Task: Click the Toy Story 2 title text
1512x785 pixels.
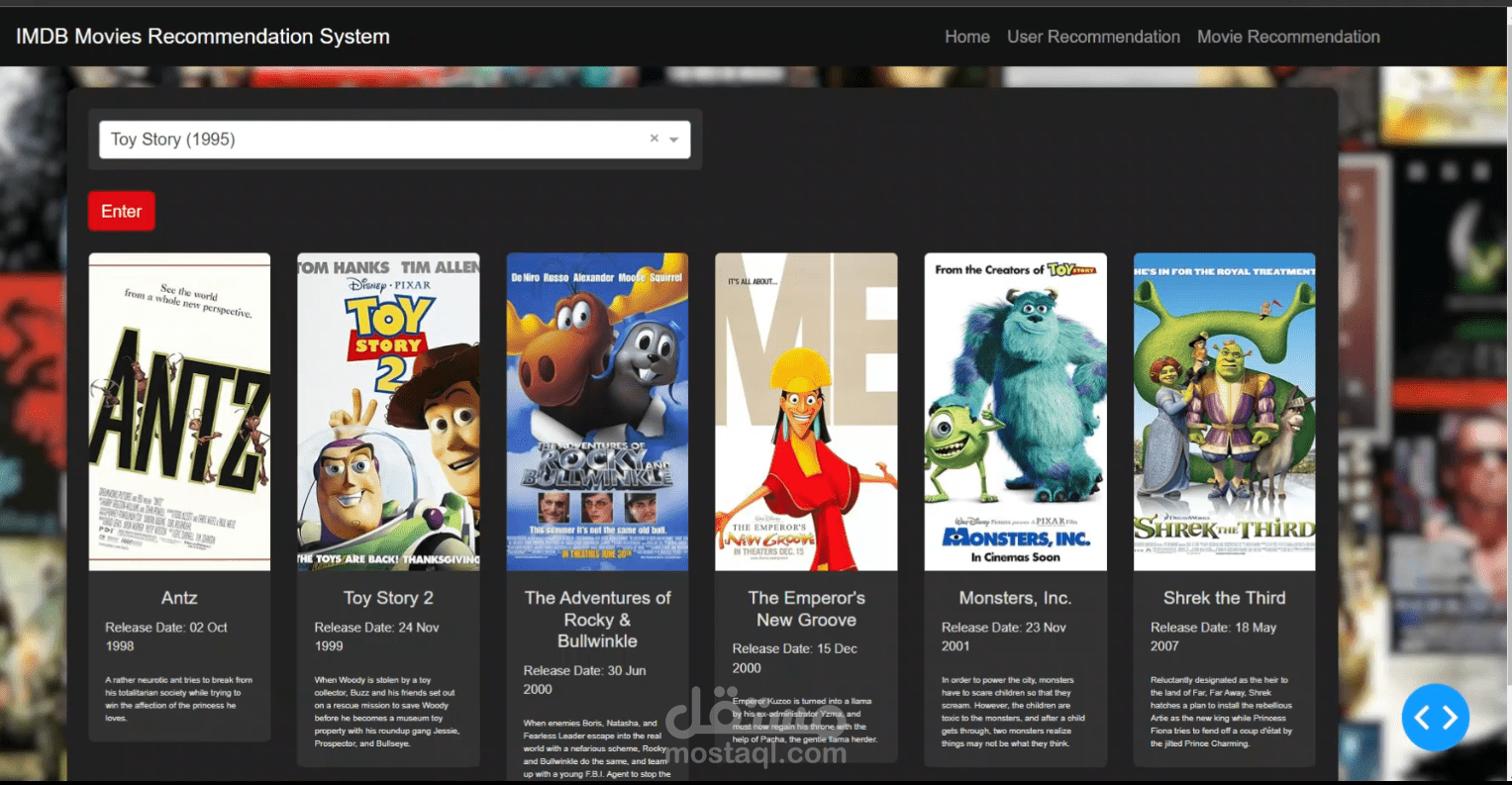Action: click(x=388, y=598)
